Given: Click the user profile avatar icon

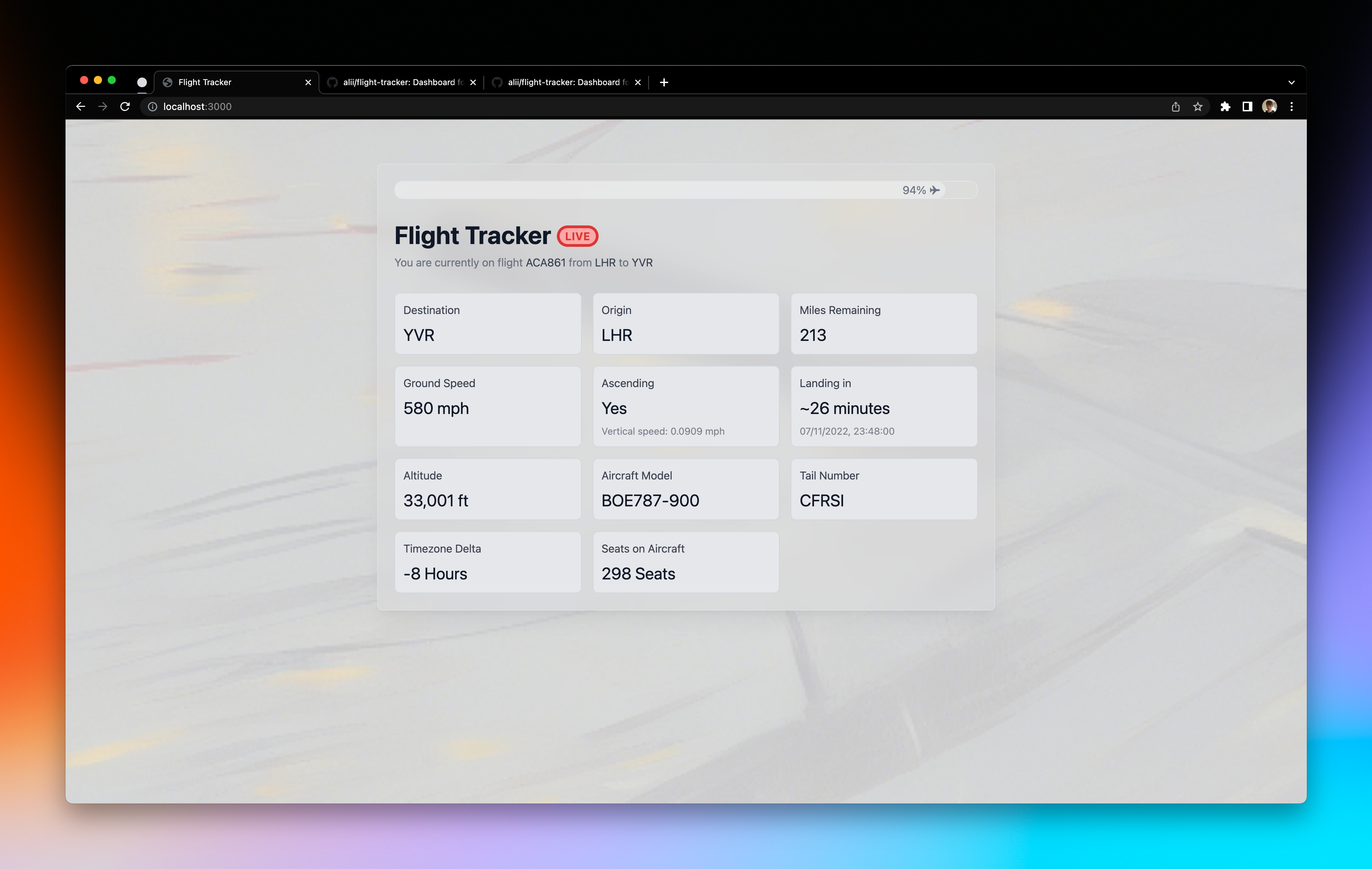Looking at the screenshot, I should (x=1269, y=106).
